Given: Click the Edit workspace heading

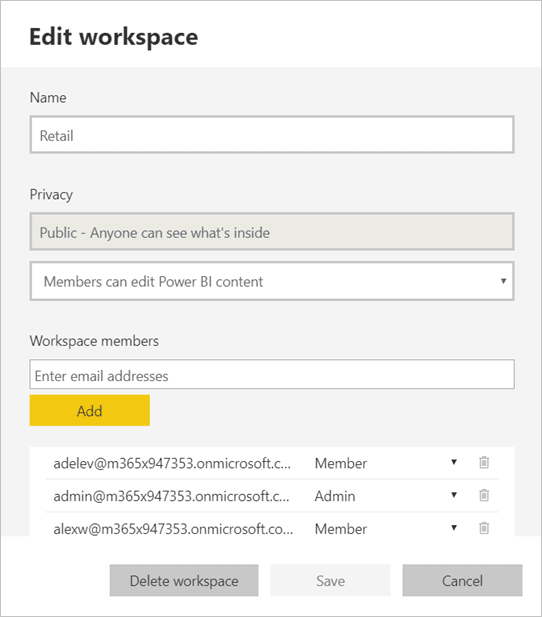Looking at the screenshot, I should (x=114, y=37).
